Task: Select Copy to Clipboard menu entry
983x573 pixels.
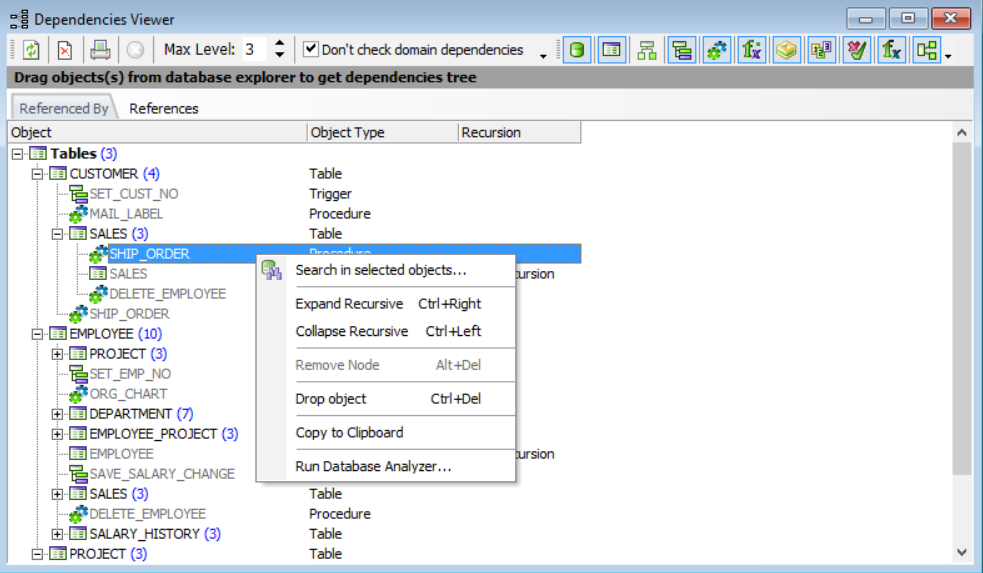Action: click(349, 433)
